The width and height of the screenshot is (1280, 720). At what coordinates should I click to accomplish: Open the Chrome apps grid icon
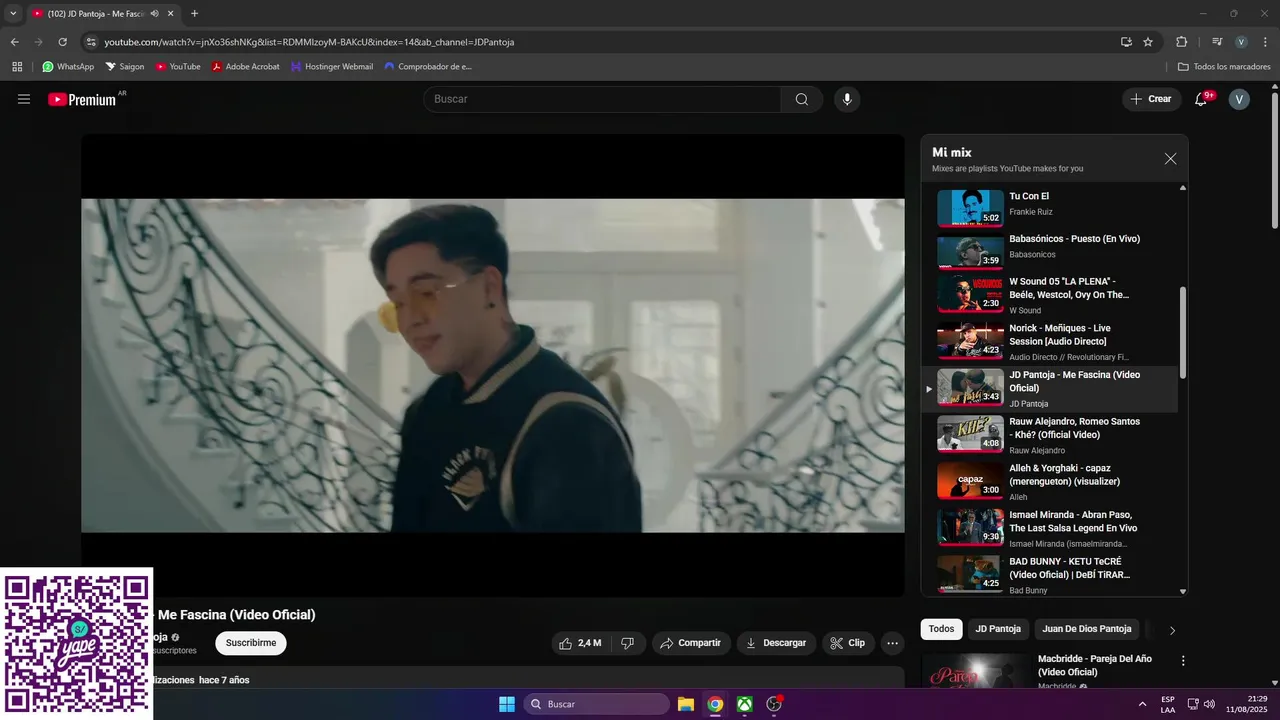point(17,67)
